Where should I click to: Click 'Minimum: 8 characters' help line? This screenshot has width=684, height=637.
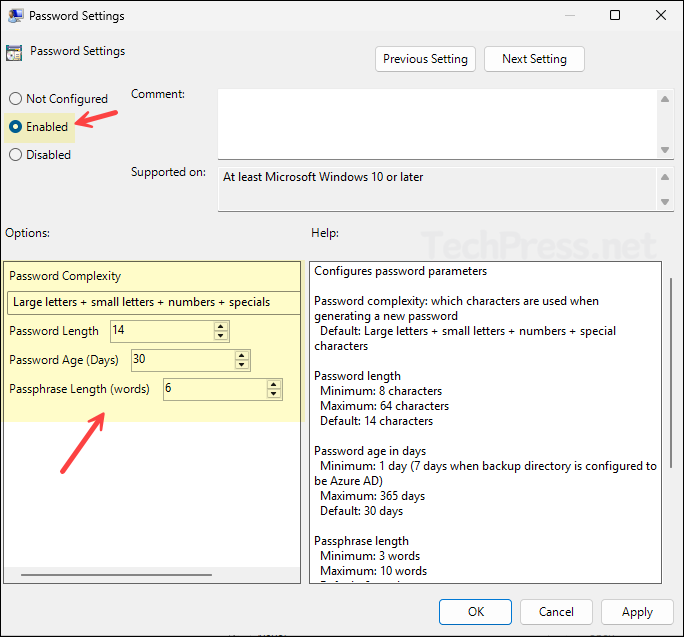[x=381, y=391]
